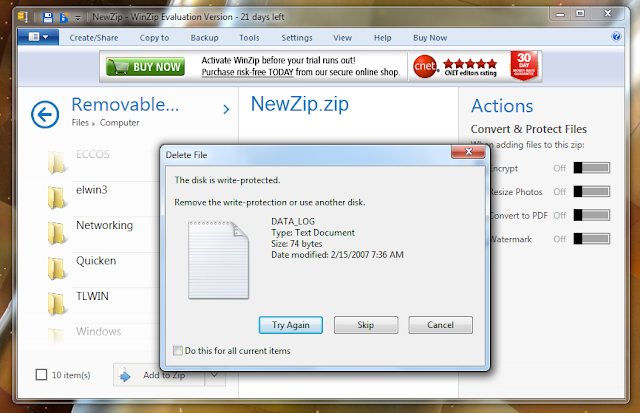Open the quick access toolbar customize arrow
Viewport: 640px width, 413px height.
coord(78,18)
